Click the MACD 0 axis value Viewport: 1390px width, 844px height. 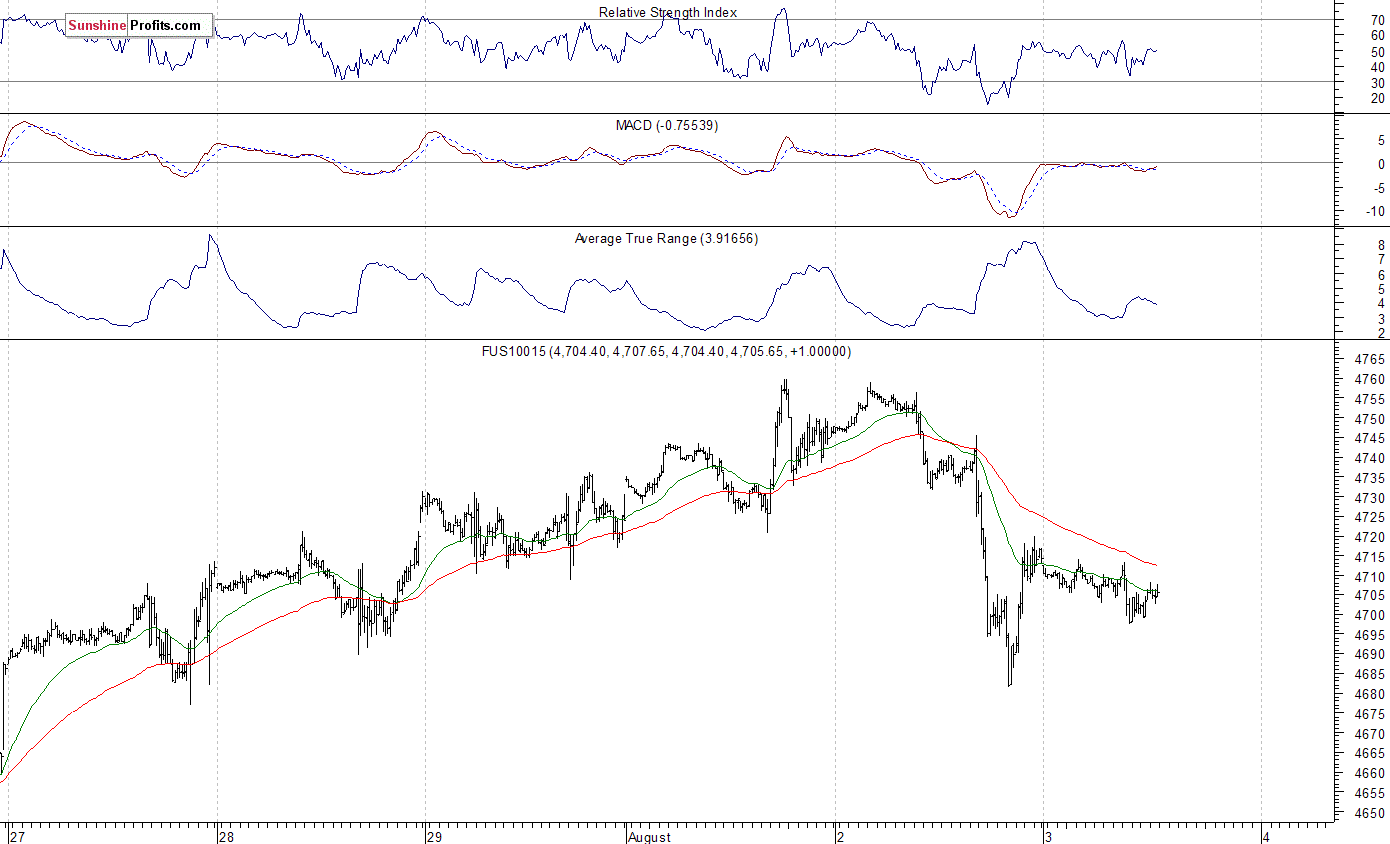1381,164
